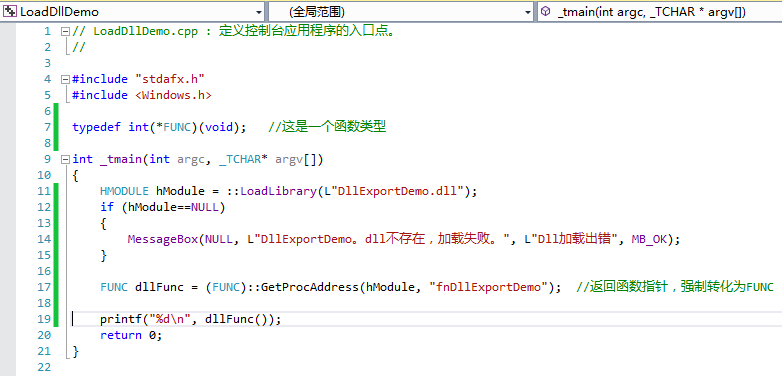This screenshot has height=376, width=782.
Task: Click the MessageBox call on line 14
Action: (163, 239)
